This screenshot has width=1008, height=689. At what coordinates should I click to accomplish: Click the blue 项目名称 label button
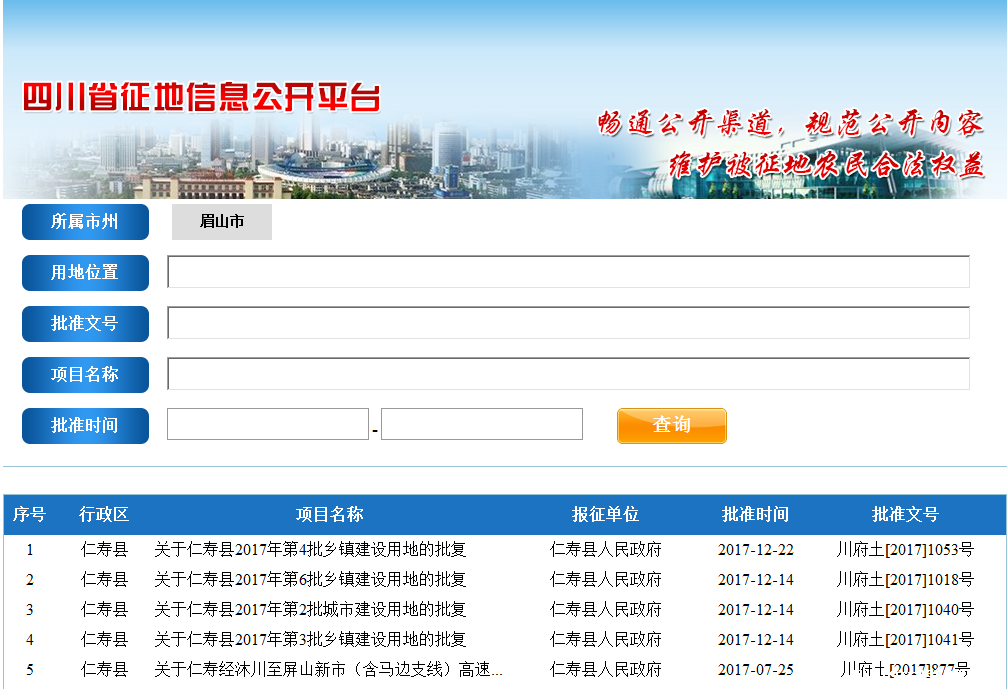click(x=85, y=374)
